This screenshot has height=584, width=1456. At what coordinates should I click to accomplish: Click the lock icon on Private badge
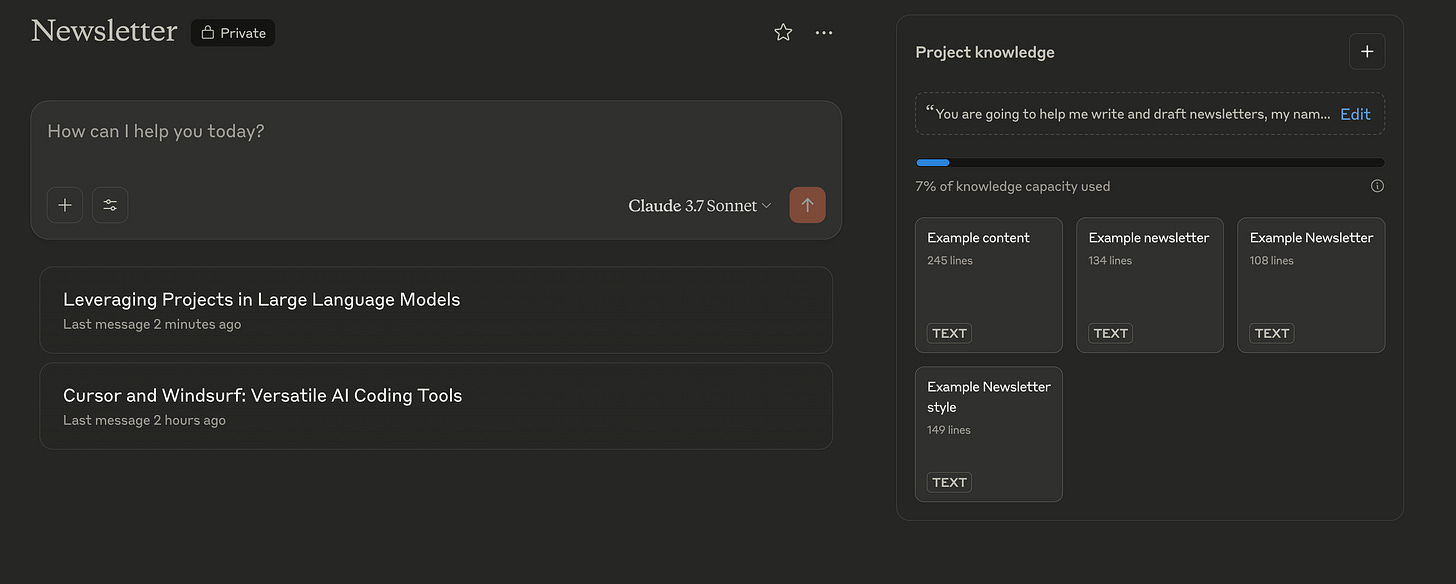208,33
